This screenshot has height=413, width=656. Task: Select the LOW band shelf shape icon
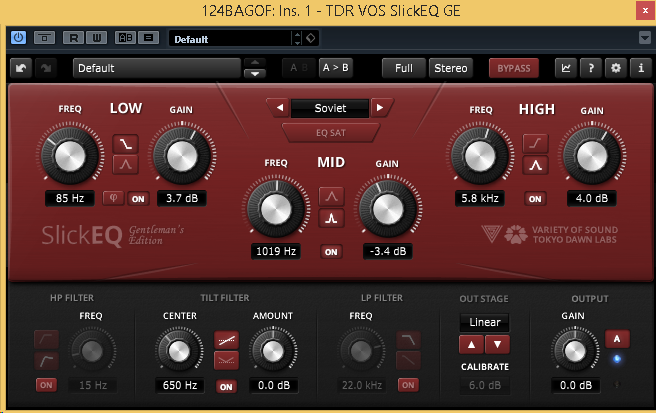[x=126, y=144]
